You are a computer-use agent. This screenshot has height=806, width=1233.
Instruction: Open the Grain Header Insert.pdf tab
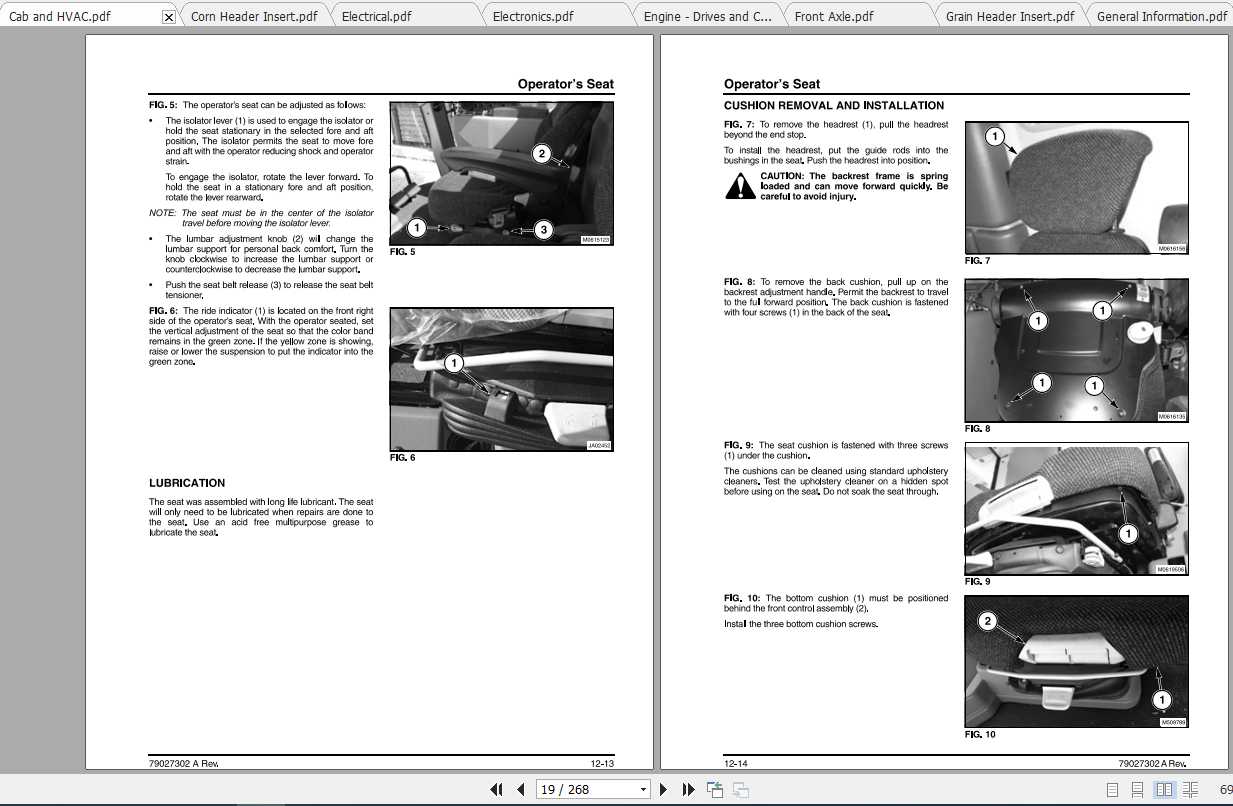click(x=1010, y=16)
